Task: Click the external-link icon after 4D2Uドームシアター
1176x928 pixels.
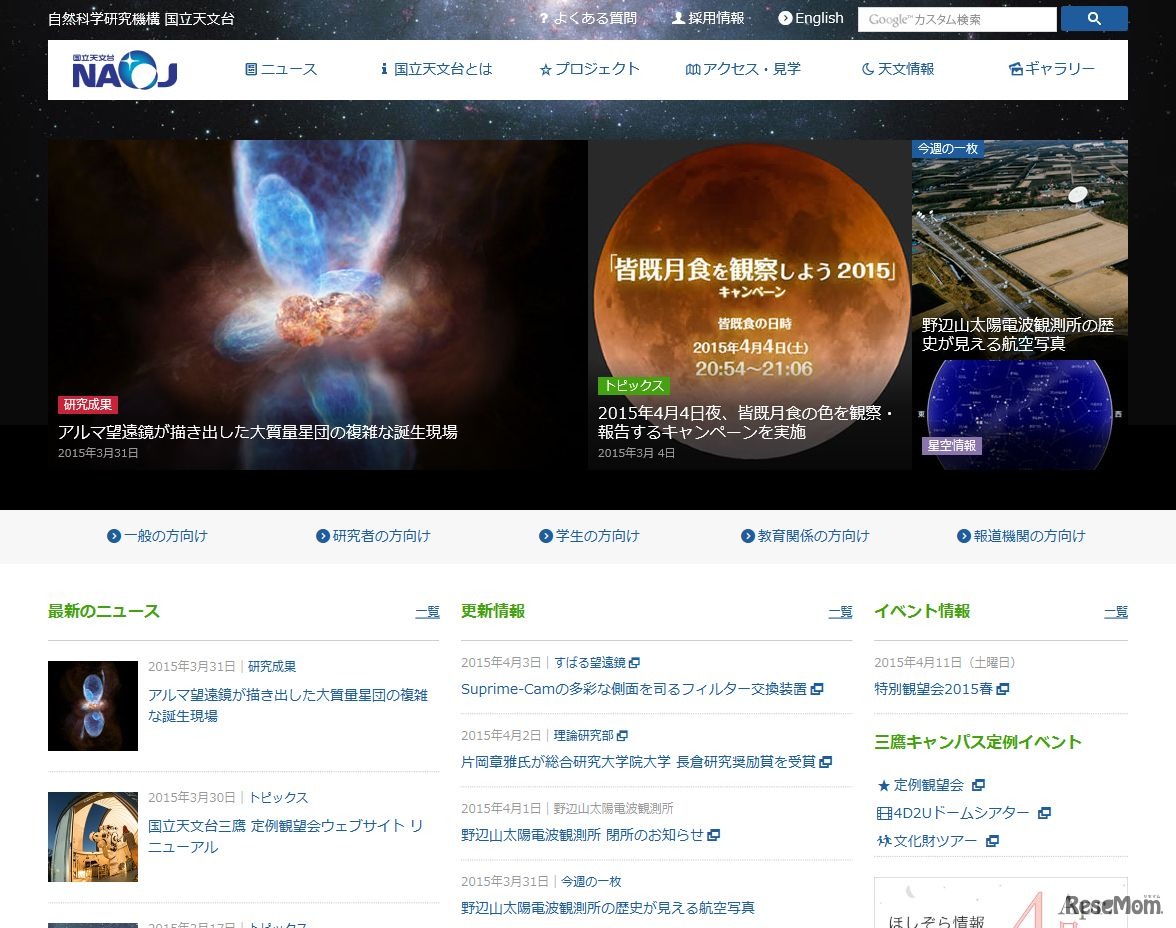Action: pyautogui.click(x=1044, y=813)
